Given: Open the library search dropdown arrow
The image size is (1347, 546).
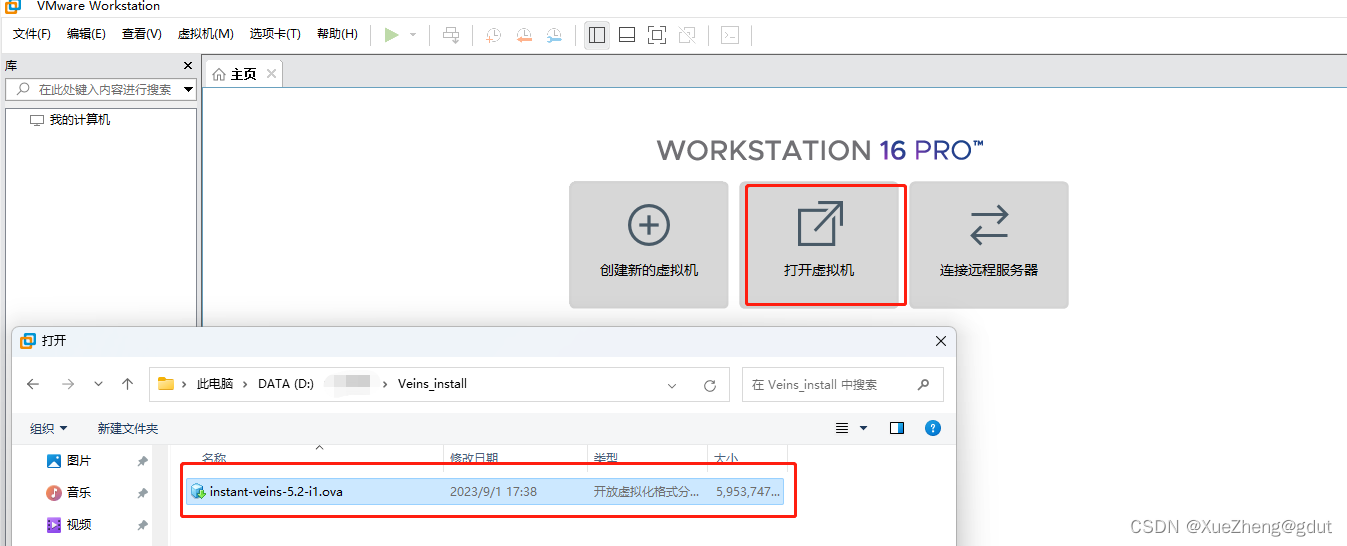Looking at the screenshot, I should click(x=188, y=90).
